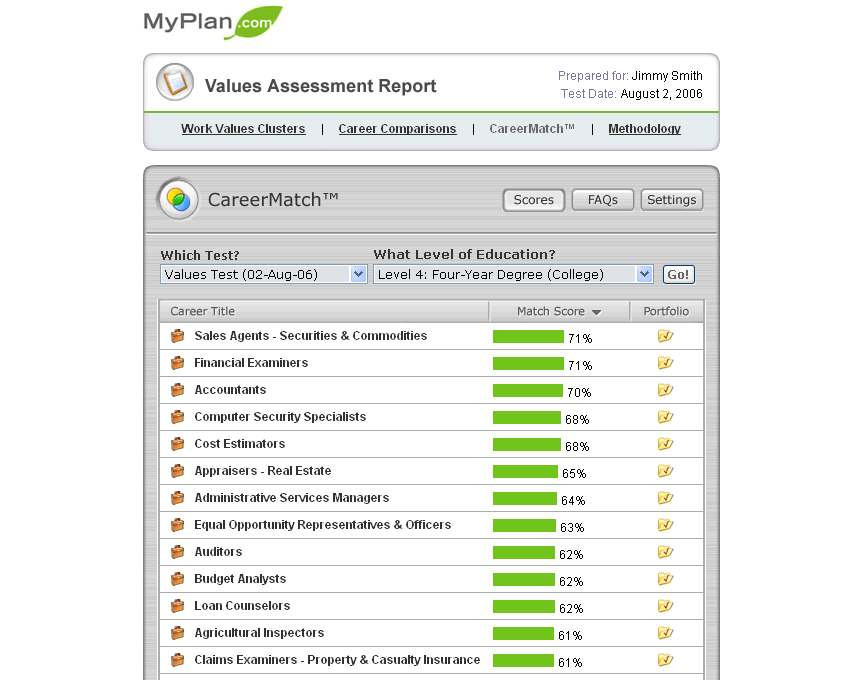
Task: Click the MyPlan.com logo
Action: point(213,22)
